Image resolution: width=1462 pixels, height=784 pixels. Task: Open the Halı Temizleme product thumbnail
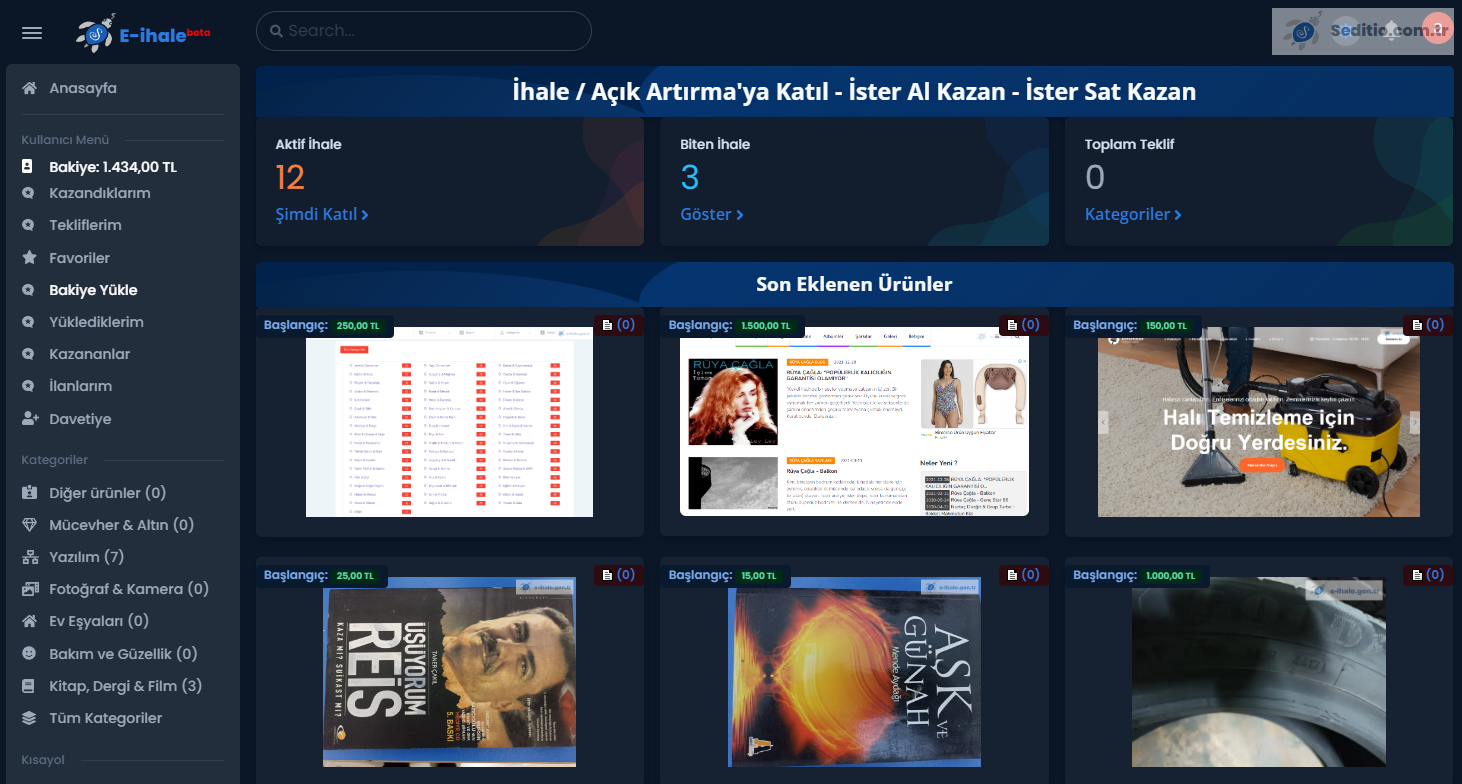1258,422
